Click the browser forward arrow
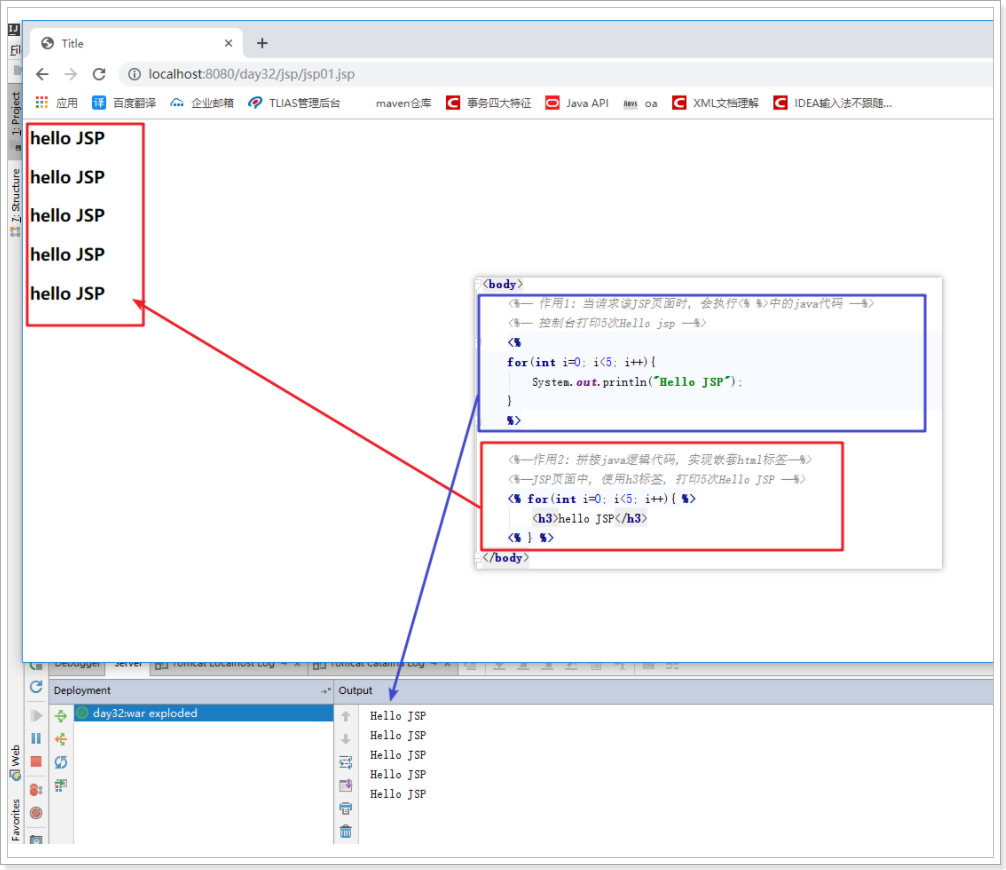Image resolution: width=1006 pixels, height=870 pixels. point(71,74)
